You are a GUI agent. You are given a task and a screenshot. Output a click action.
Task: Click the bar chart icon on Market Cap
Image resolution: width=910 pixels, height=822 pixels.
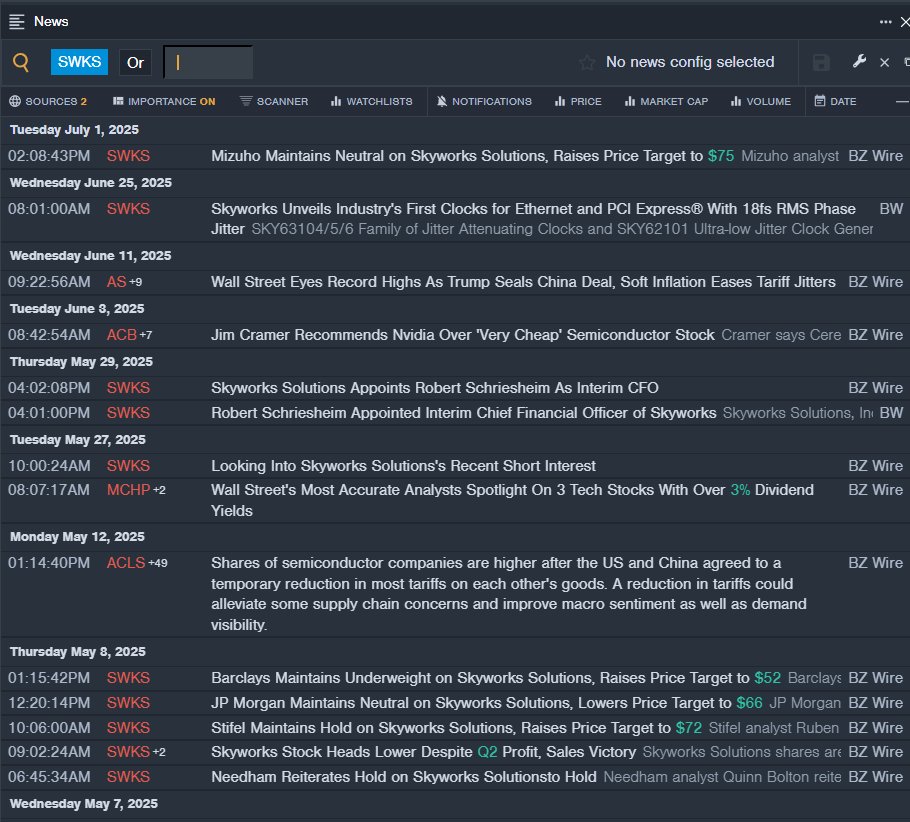pyautogui.click(x=630, y=101)
